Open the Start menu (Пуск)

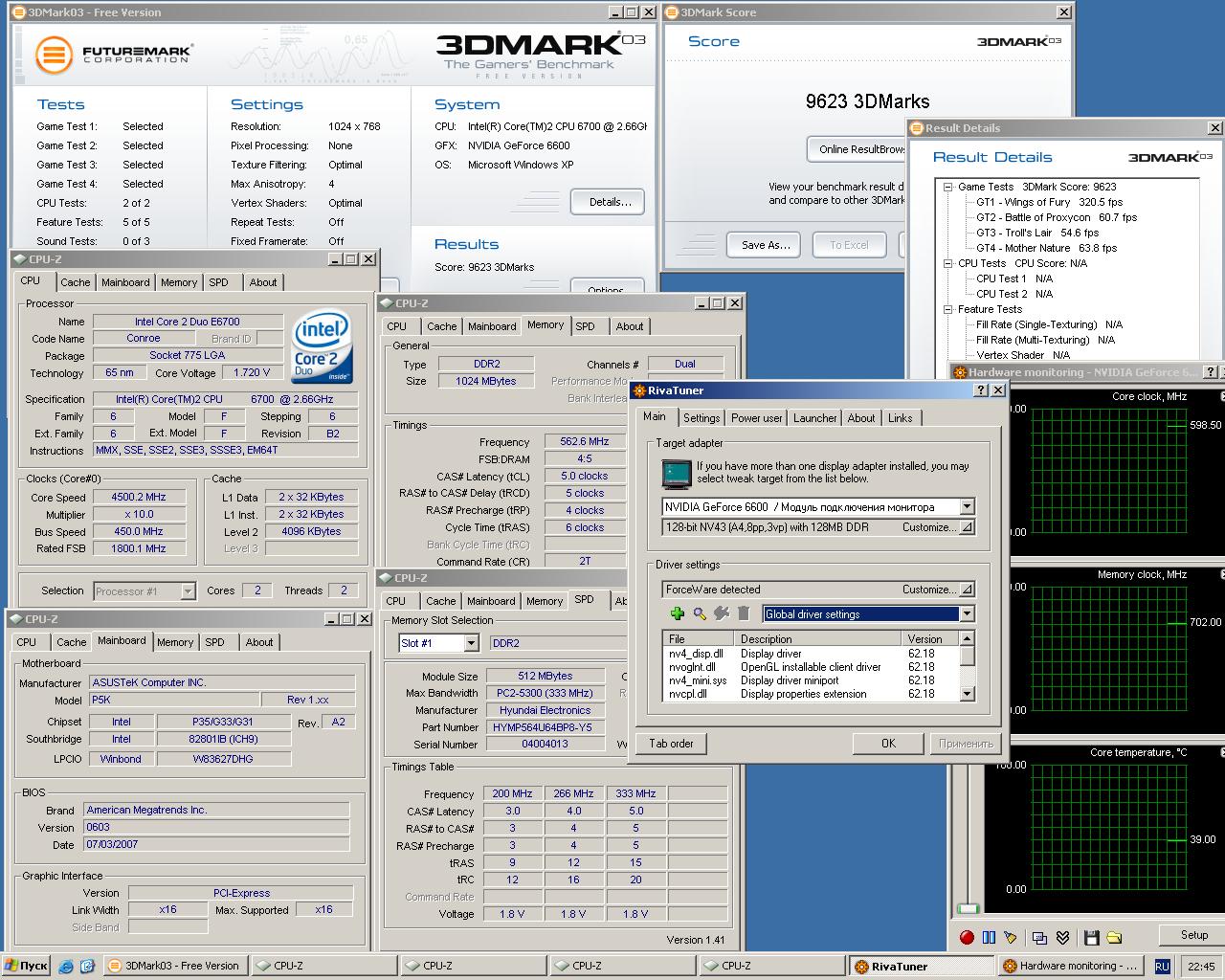(26, 967)
